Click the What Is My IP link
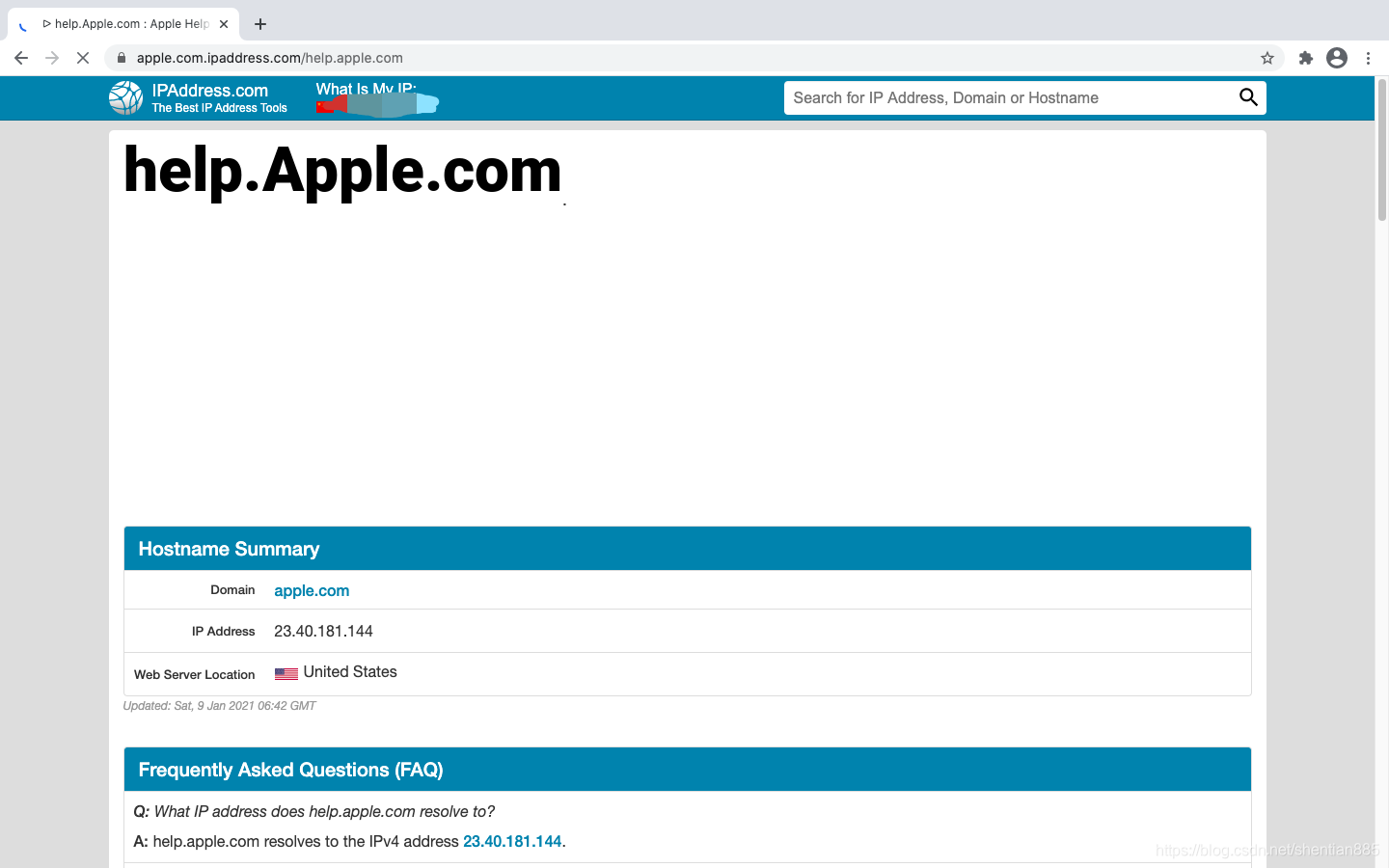 tap(367, 89)
